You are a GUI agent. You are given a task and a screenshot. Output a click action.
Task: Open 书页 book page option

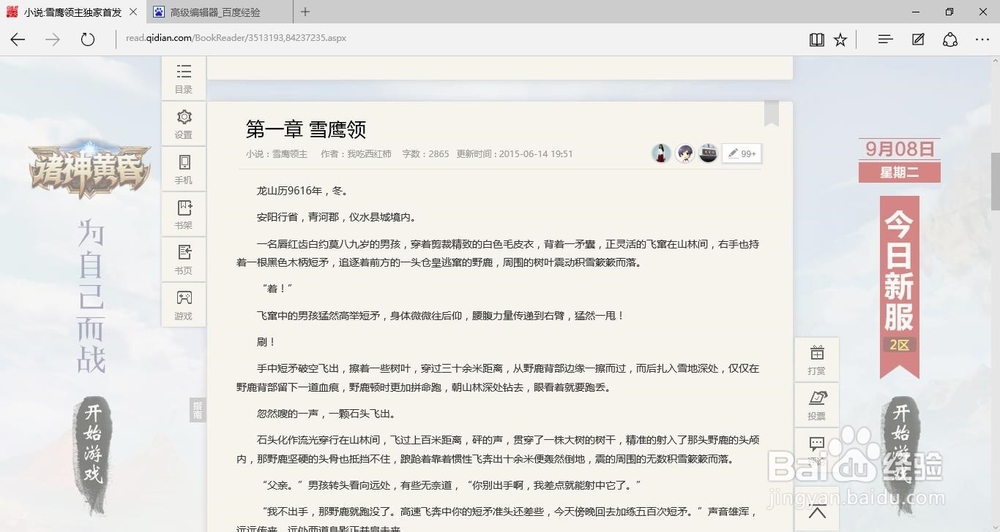(x=184, y=260)
